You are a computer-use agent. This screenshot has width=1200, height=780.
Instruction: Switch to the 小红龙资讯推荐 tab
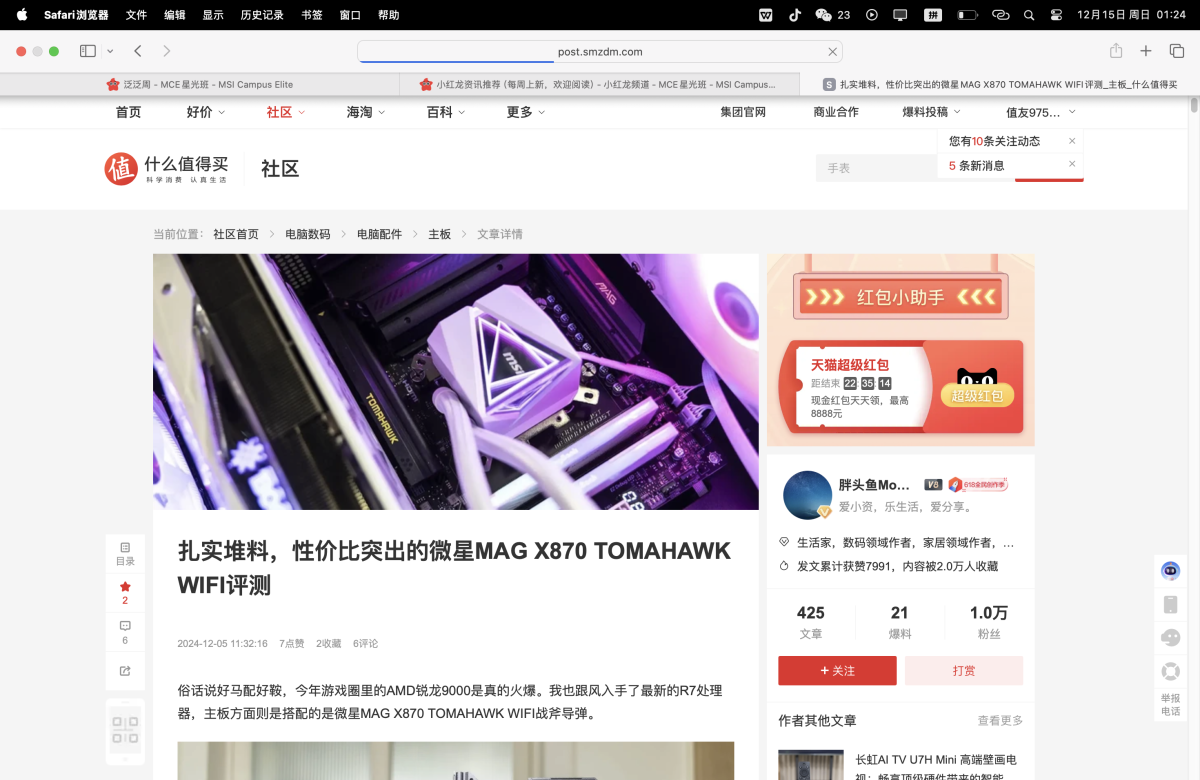tap(599, 85)
